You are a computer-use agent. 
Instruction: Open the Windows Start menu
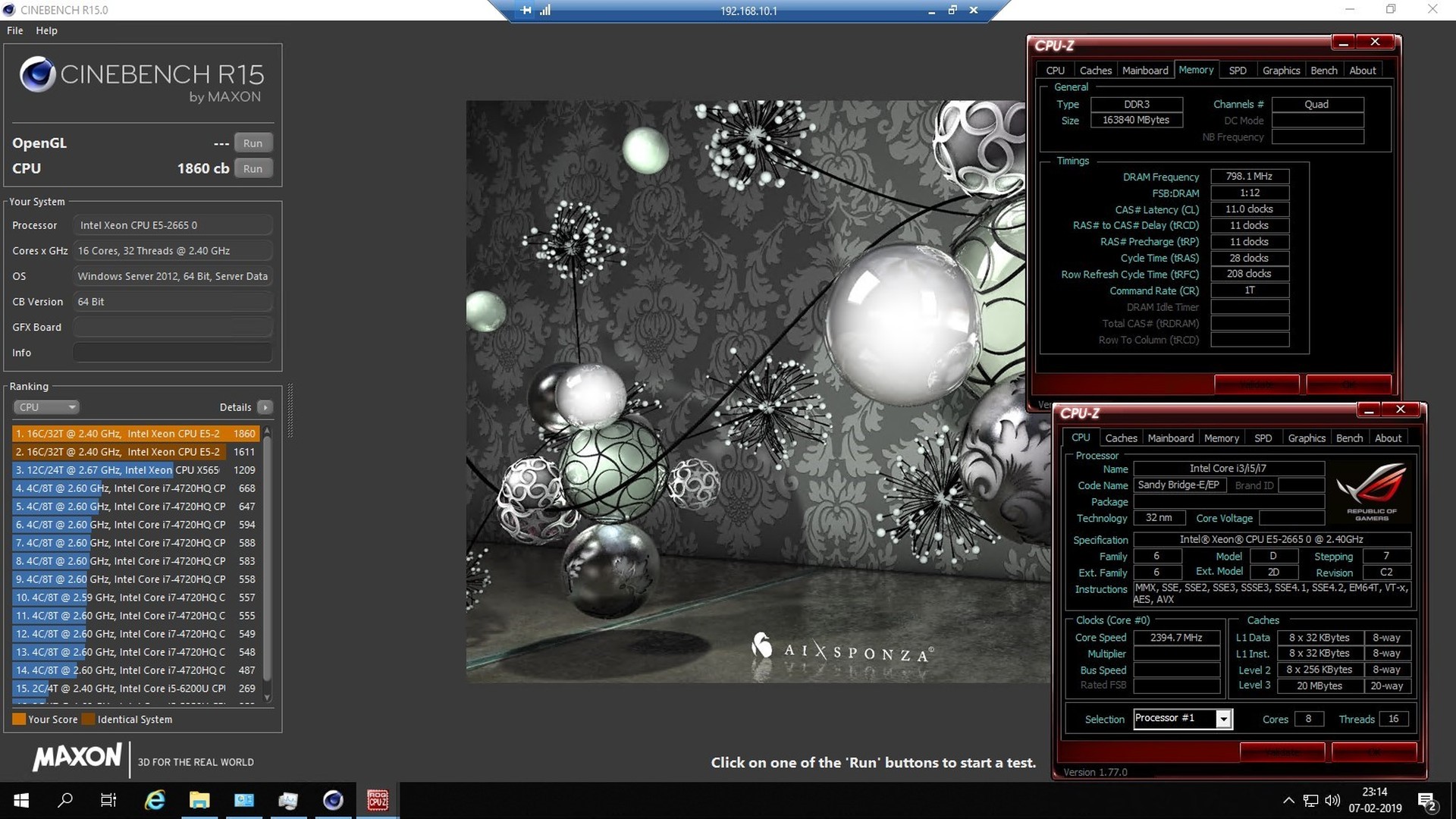pos(21,801)
